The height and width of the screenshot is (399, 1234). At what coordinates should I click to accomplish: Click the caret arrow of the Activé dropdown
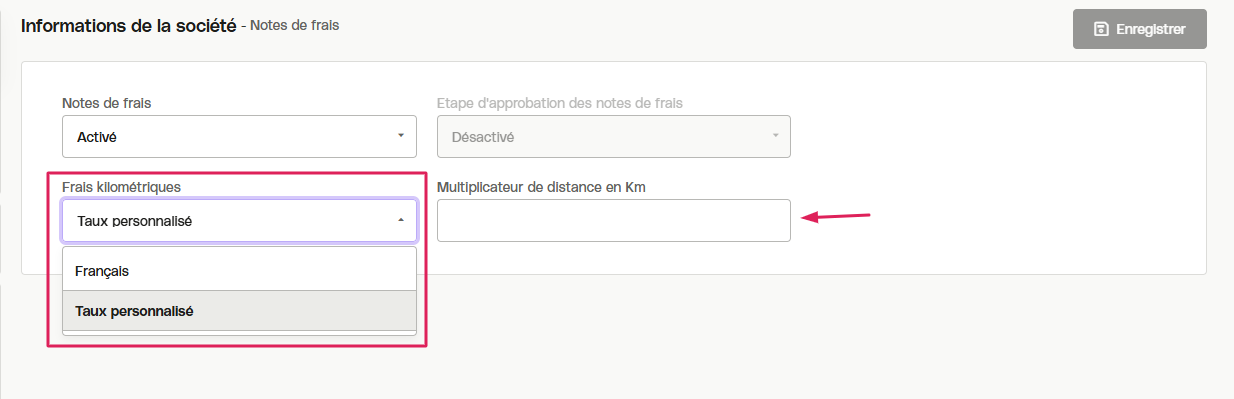coord(400,136)
